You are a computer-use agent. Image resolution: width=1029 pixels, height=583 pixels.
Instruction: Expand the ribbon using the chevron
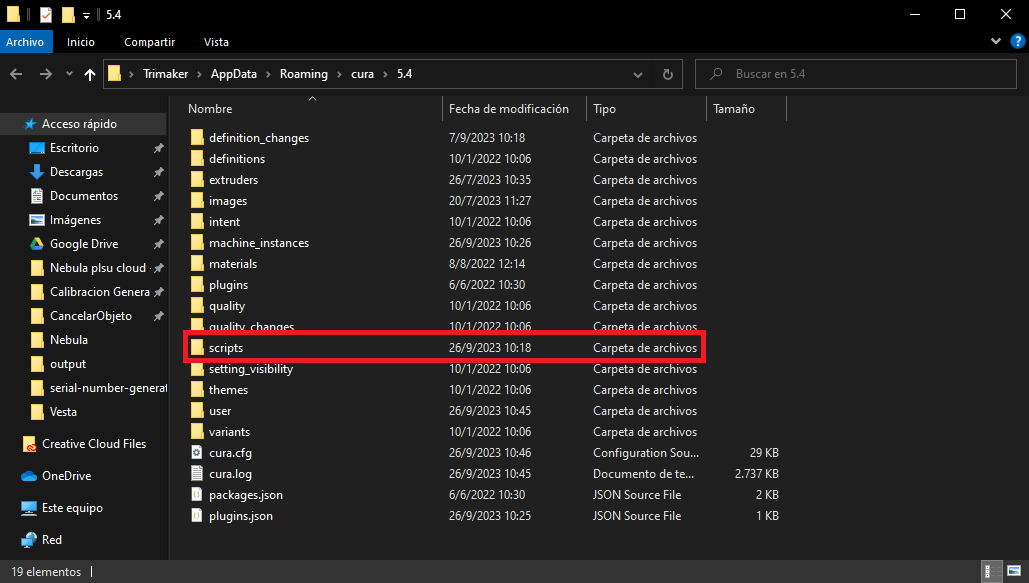pos(995,42)
